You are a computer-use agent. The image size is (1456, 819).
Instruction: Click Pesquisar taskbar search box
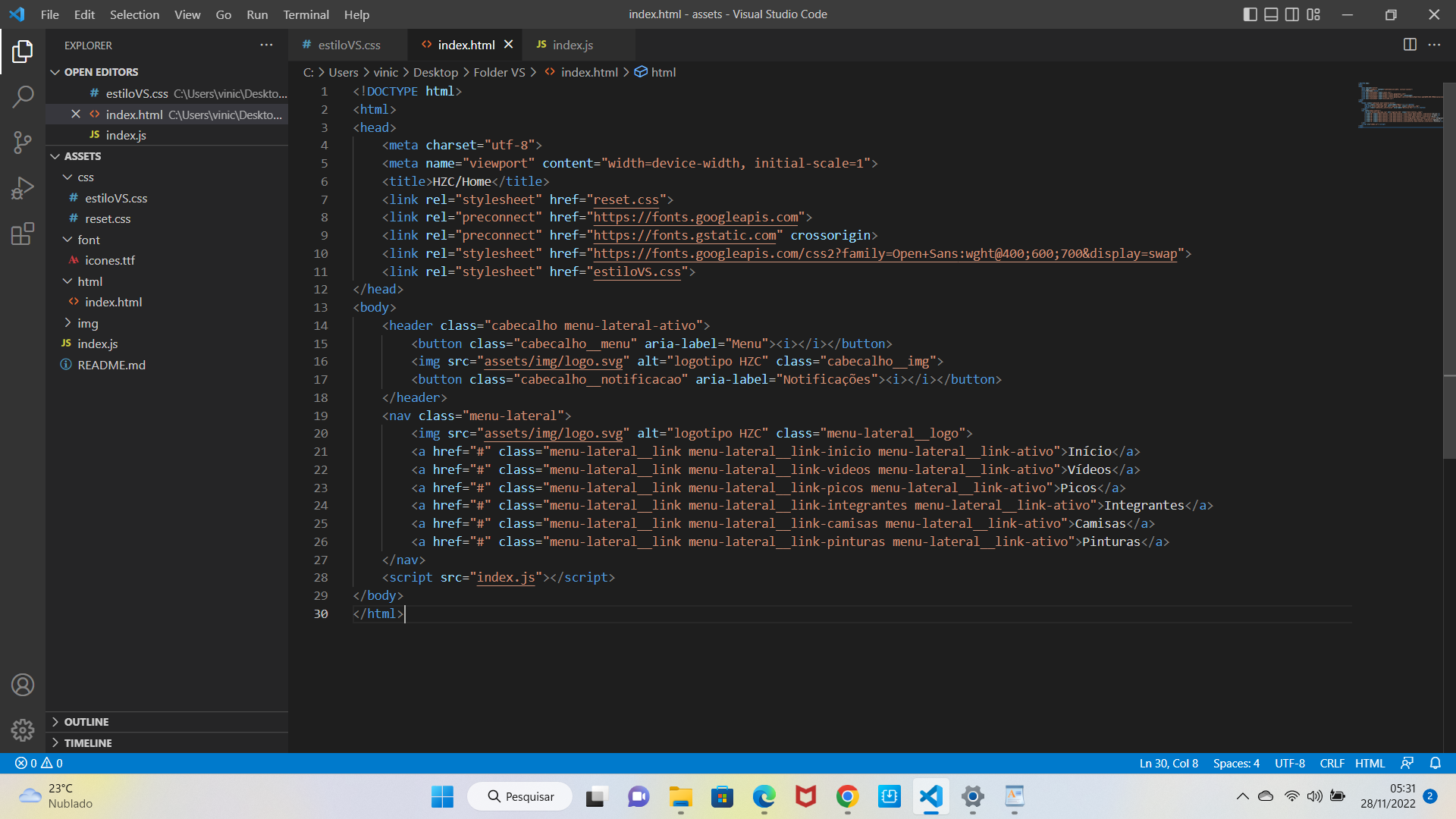click(520, 796)
